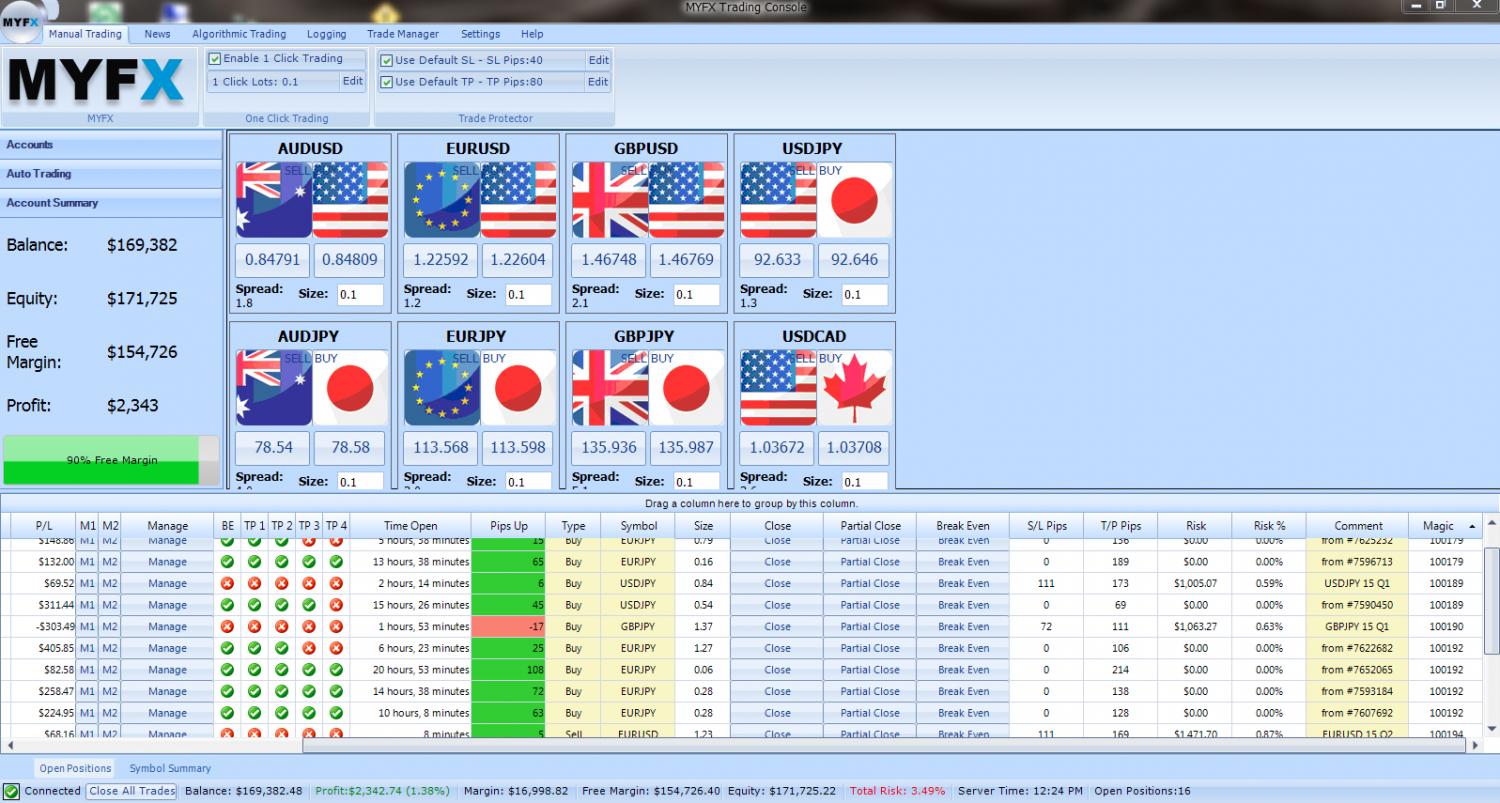Click the US flag Sell icon on USDJPY
This screenshot has width=1500, height=803.
tap(778, 200)
